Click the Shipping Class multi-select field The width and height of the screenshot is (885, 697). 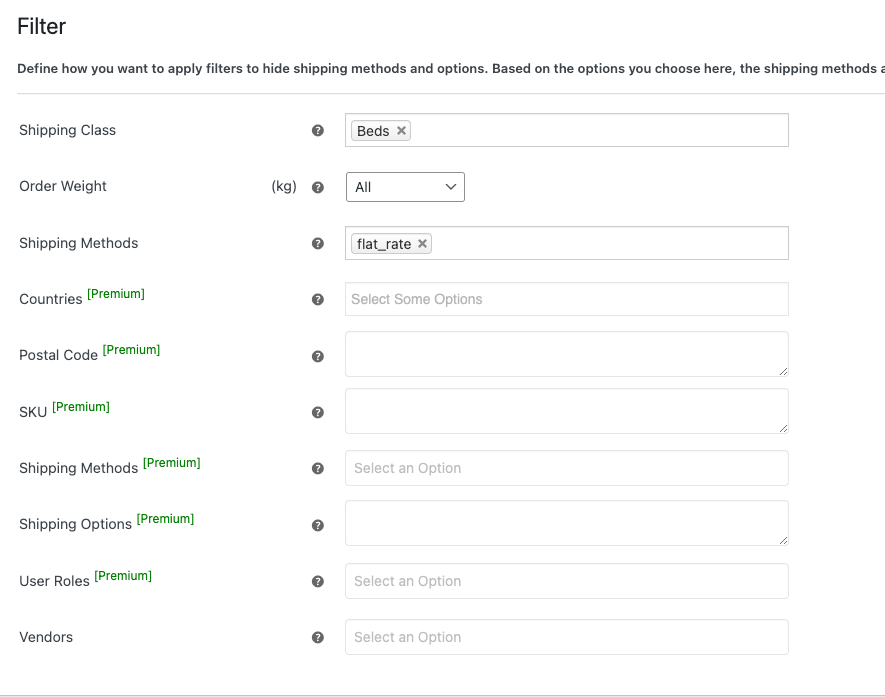pos(567,130)
